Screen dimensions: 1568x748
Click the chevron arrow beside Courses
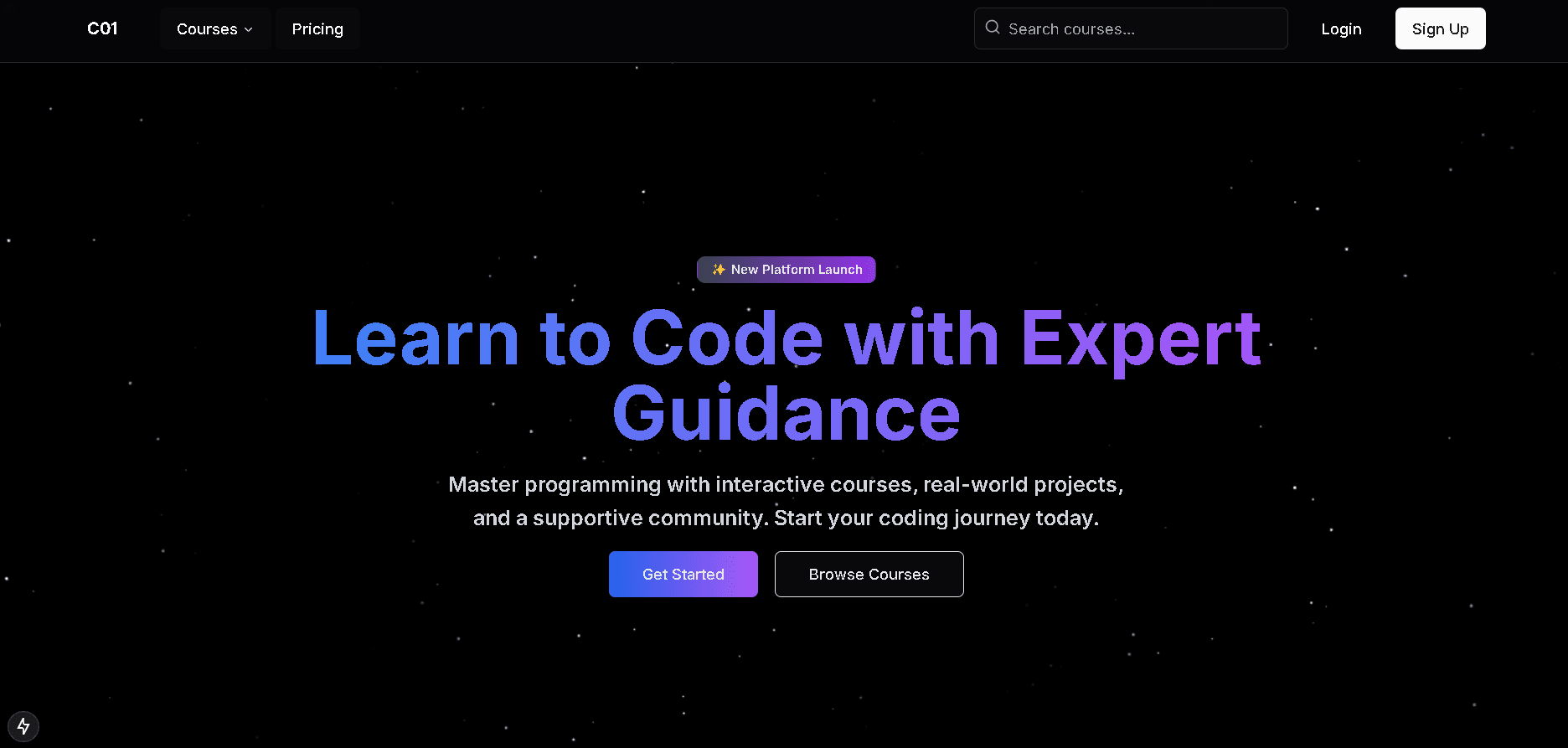[249, 29]
